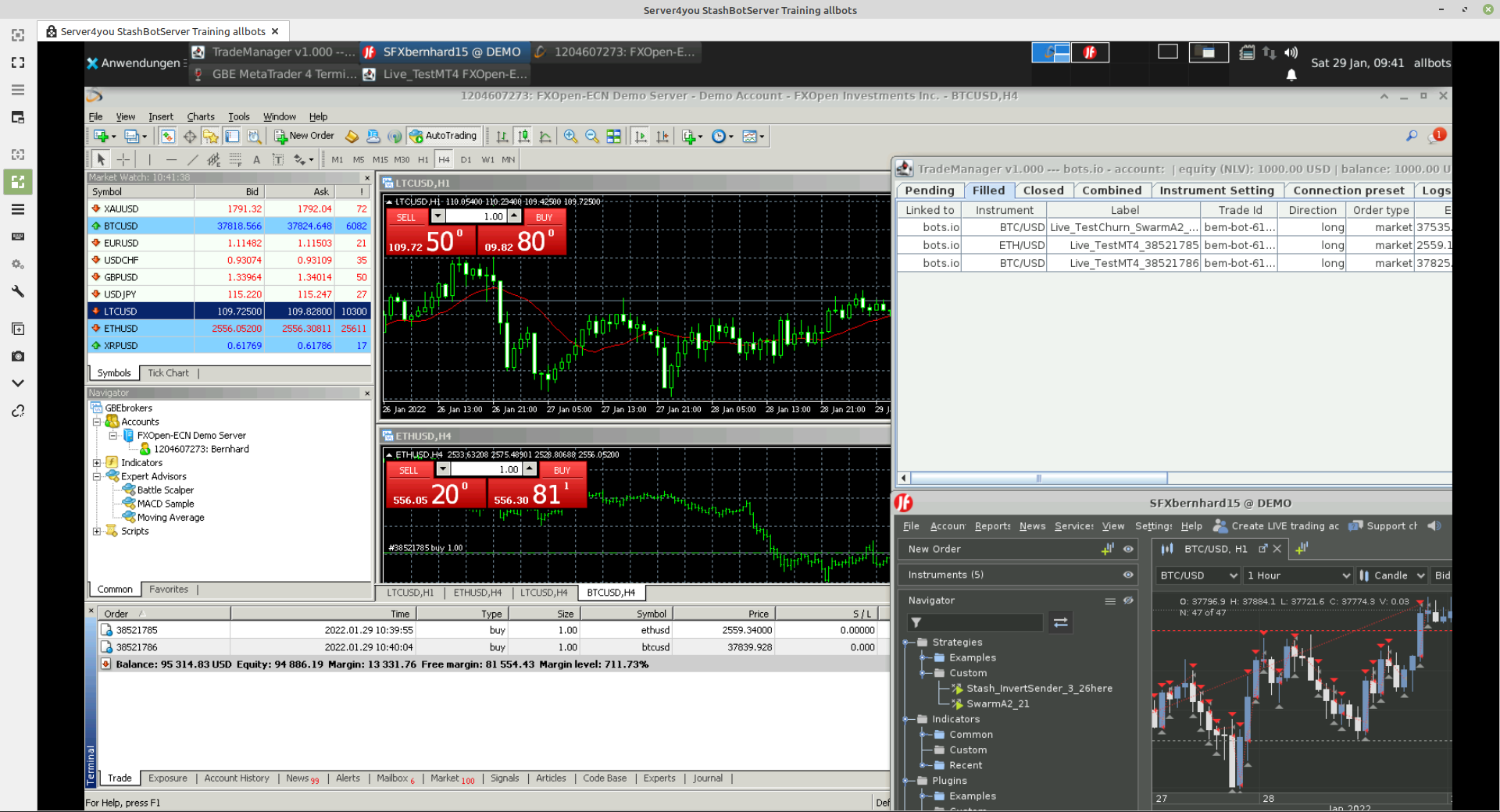Expand the Scripts node in MetaTrader Navigator
Image resolution: width=1500 pixels, height=812 pixels.
coord(97,531)
